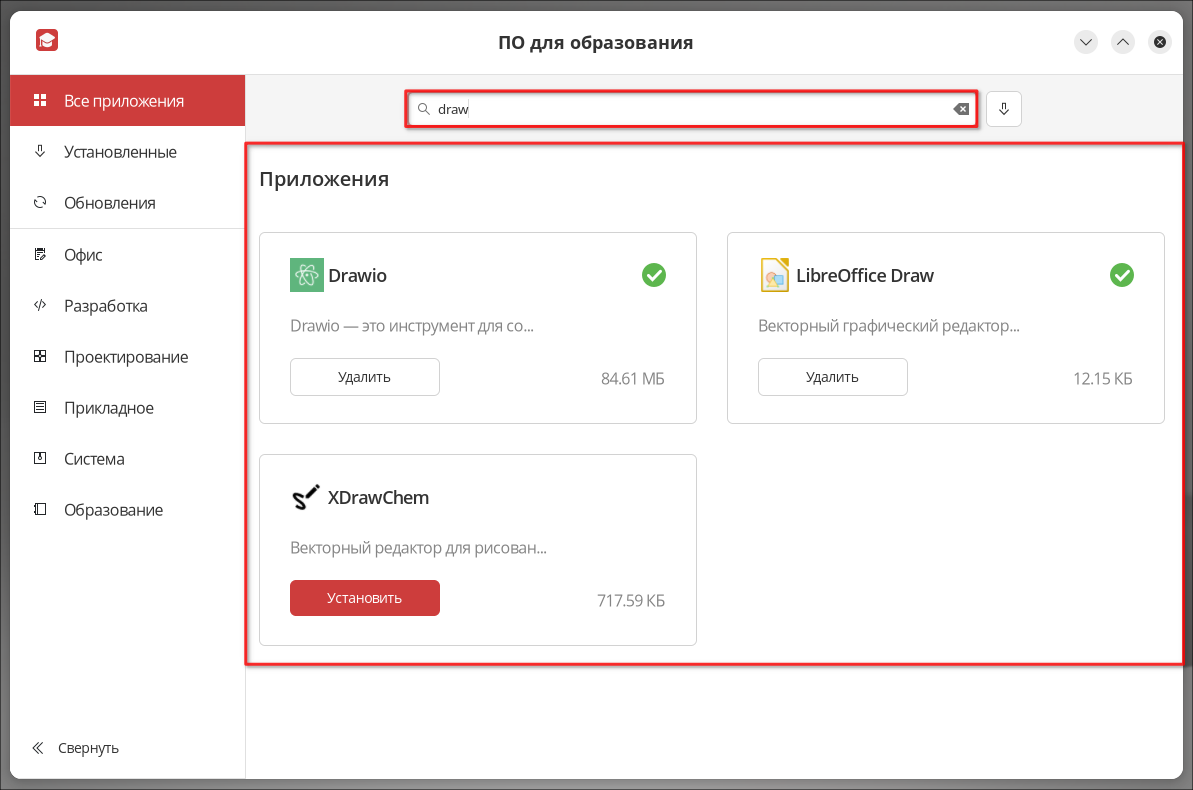Close the ПО для образования window
The width and height of the screenshot is (1193, 790).
(1160, 42)
